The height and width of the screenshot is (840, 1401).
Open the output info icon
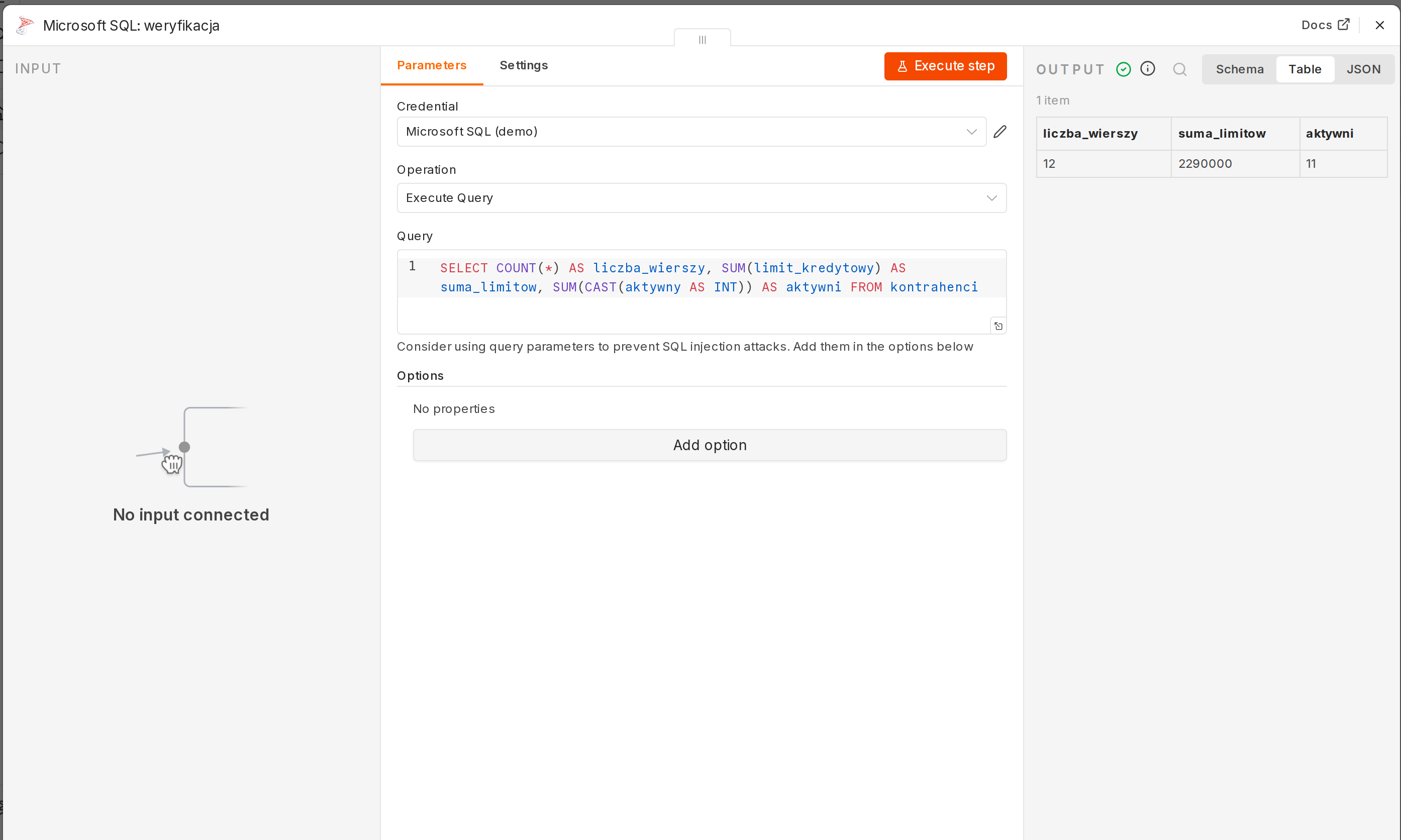click(x=1147, y=68)
